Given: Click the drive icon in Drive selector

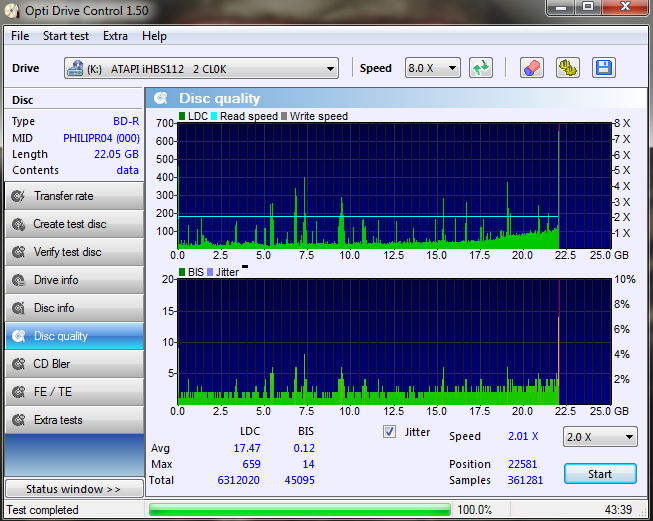Looking at the screenshot, I should [x=75, y=68].
